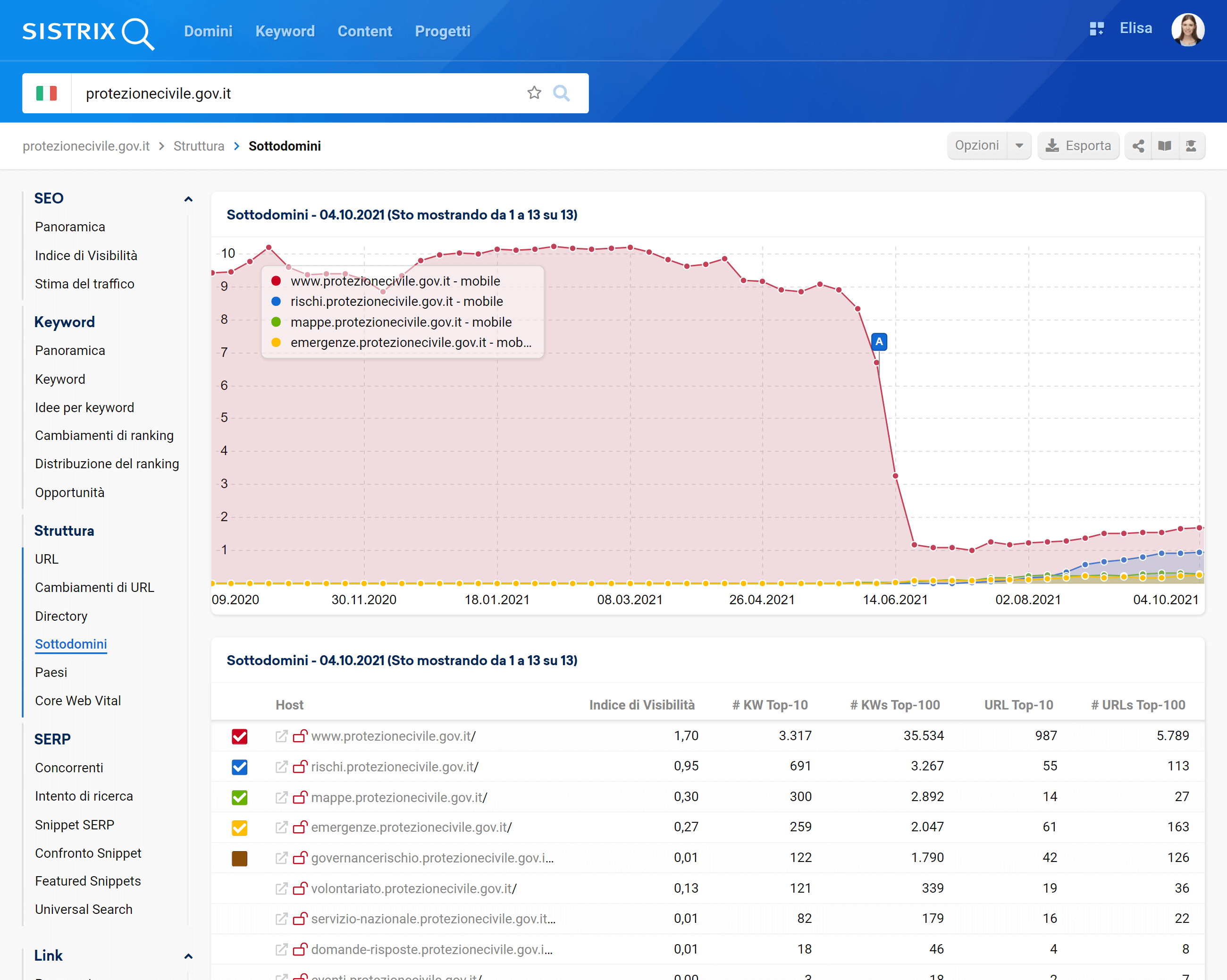Viewport: 1227px width, 980px height.
Task: Open the Domini top menu
Action: 208,31
